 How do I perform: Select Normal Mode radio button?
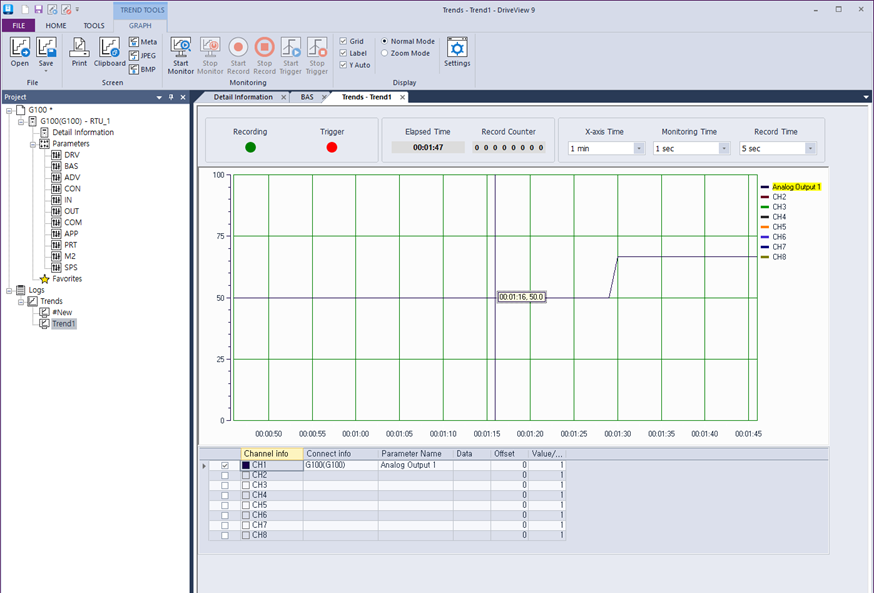pyautogui.click(x=385, y=41)
